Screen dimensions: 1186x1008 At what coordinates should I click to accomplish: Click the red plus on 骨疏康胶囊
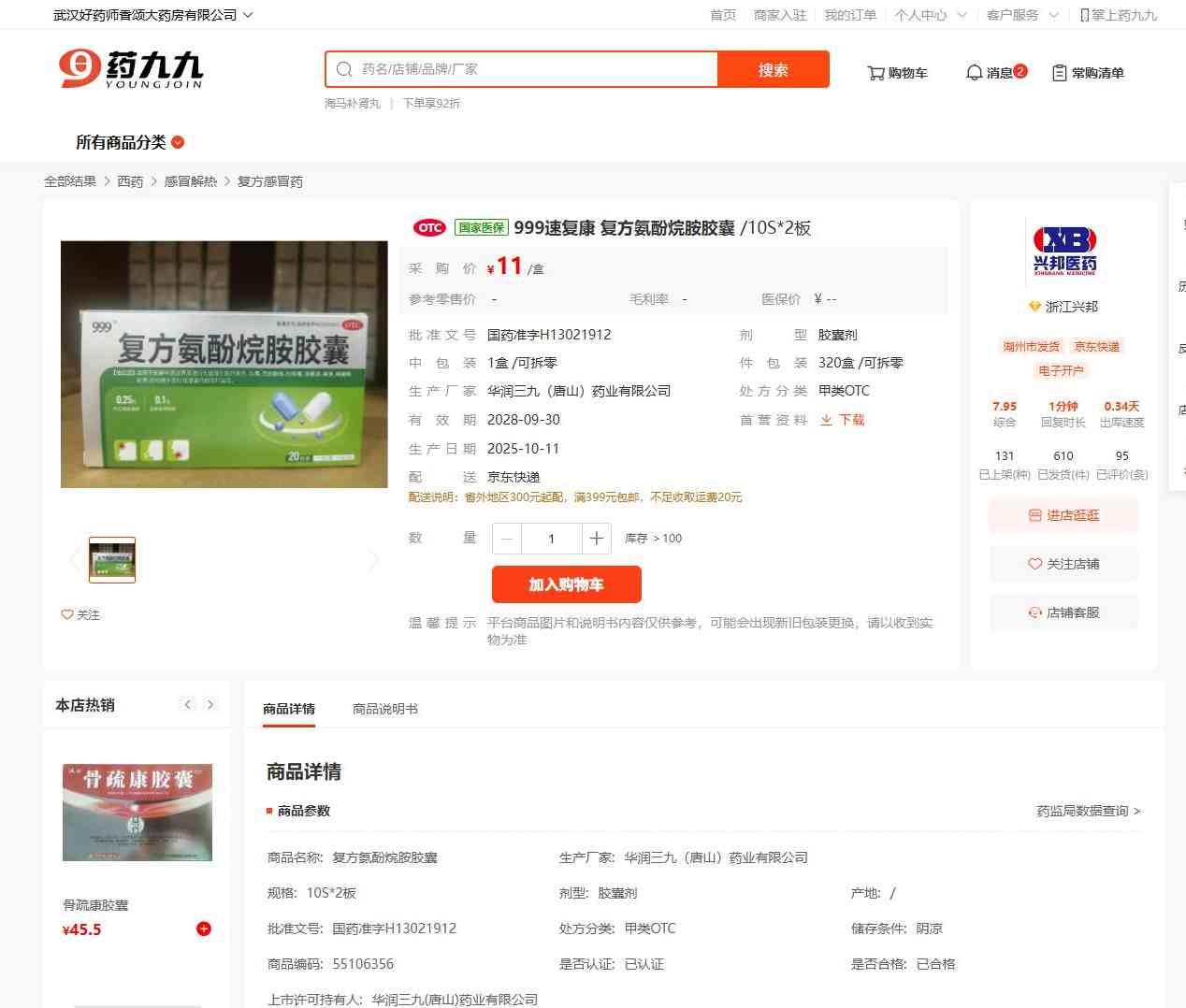(203, 929)
